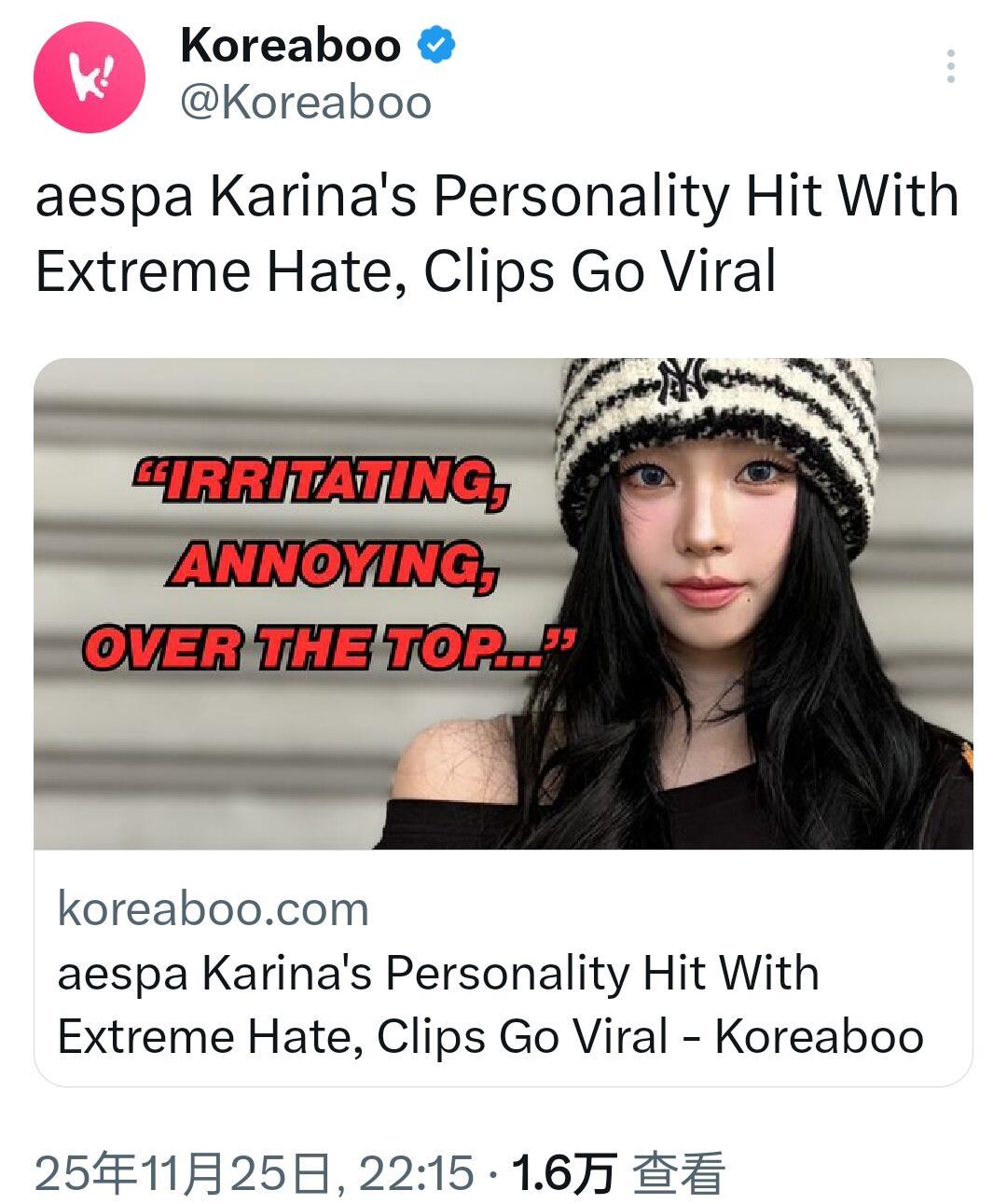Visit the Koreaboo display name profile link
1007x1204 pixels.
(x=290, y=45)
